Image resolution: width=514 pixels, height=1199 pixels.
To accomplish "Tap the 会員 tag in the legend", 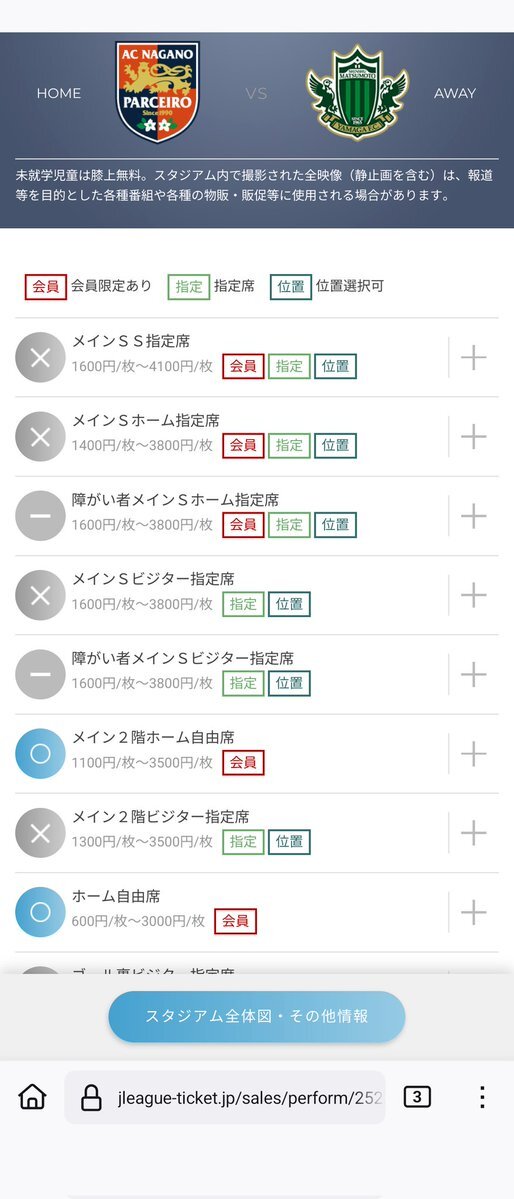I will (46, 287).
